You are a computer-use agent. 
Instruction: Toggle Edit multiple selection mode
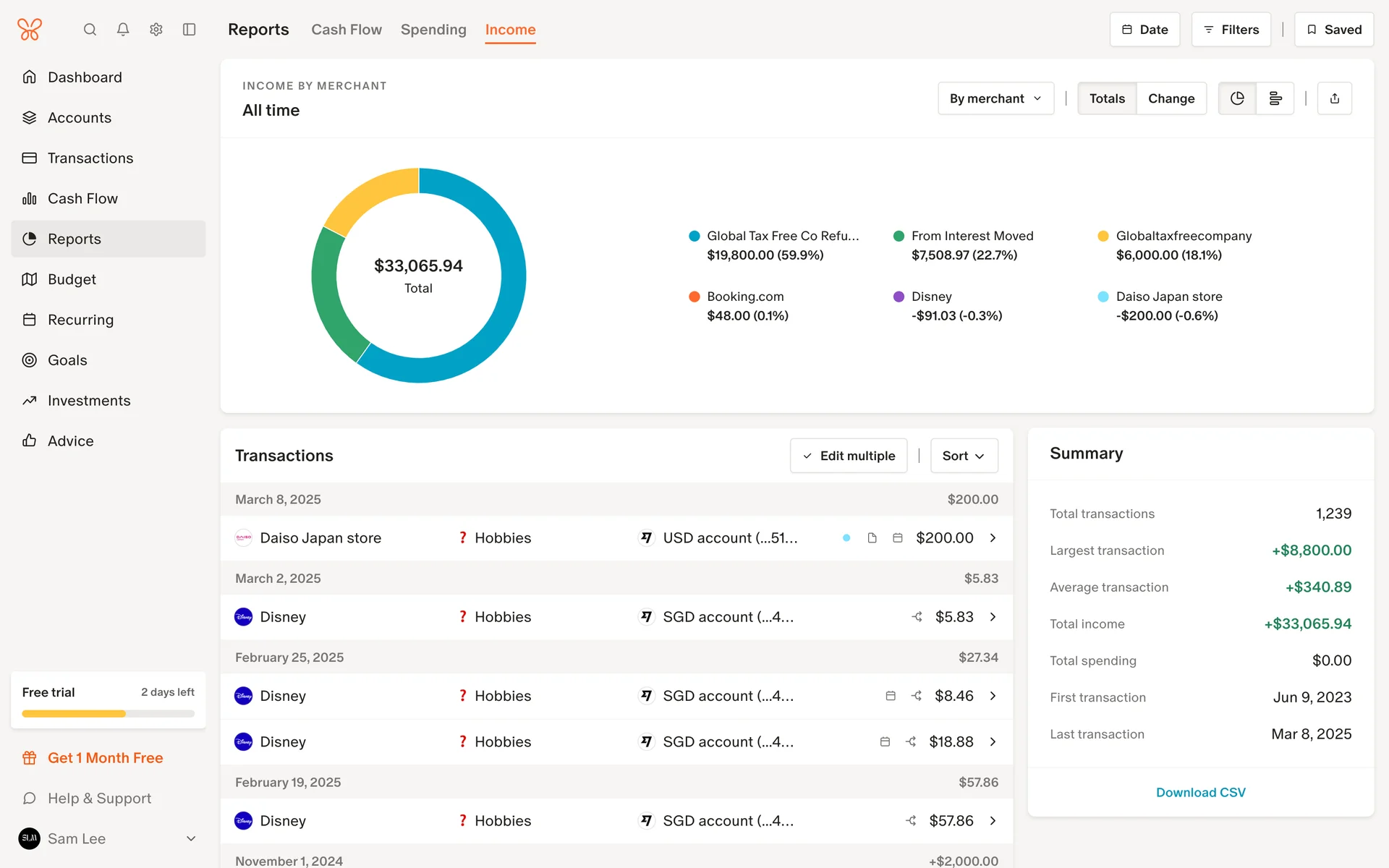[849, 456]
